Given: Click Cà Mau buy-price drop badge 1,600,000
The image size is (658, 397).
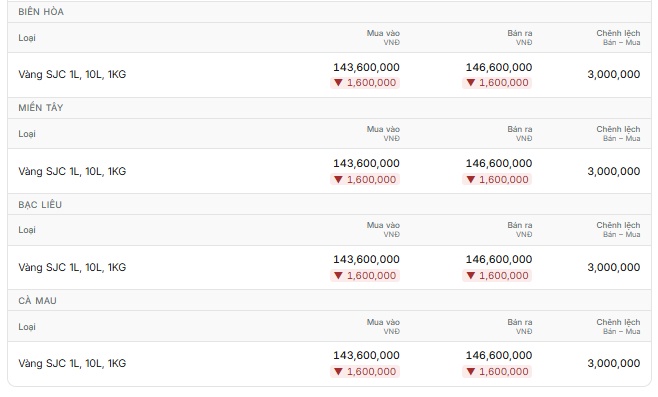Looking at the screenshot, I should (365, 372).
